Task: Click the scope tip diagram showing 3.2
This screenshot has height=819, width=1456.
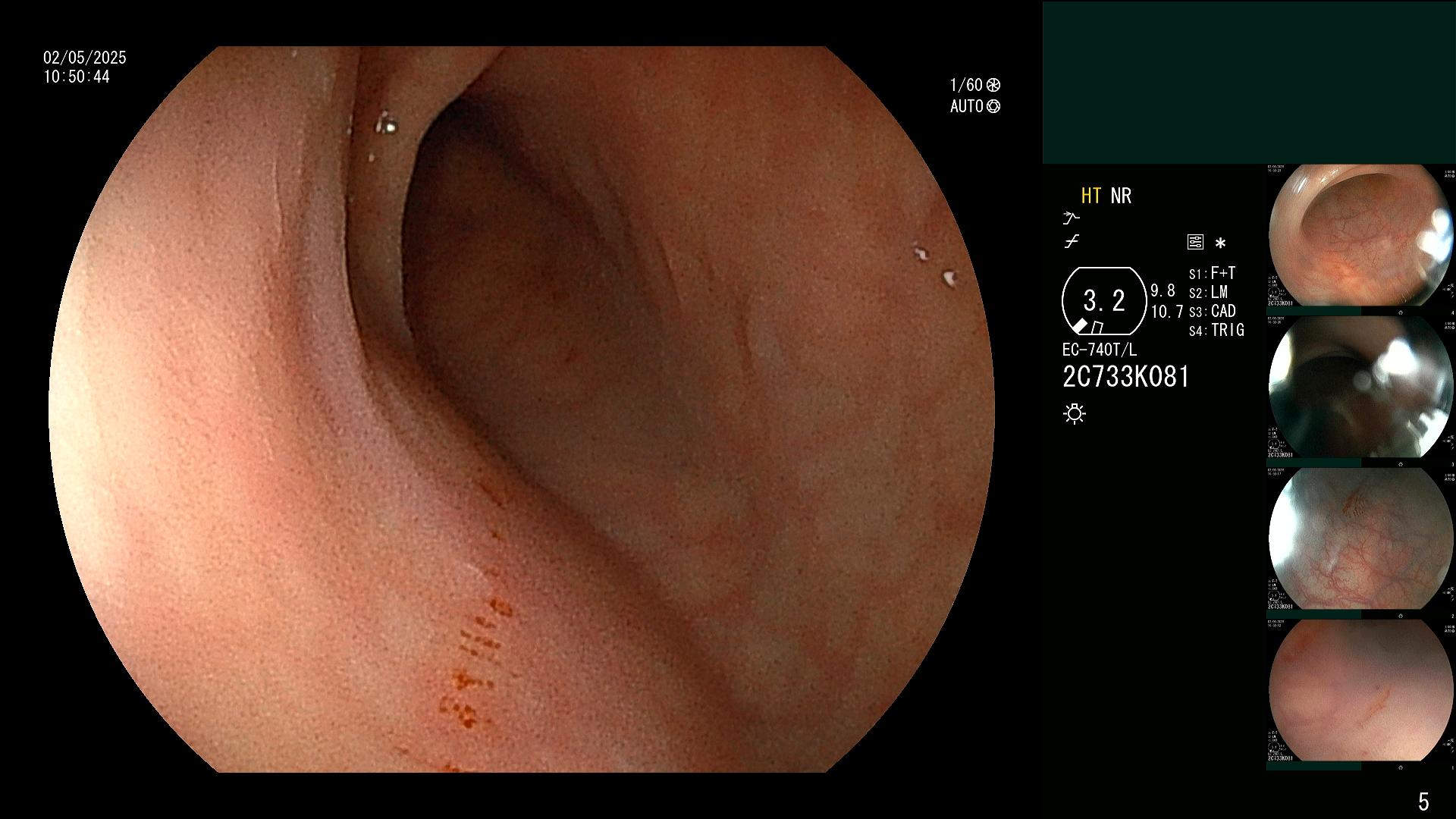Action: coord(1104,301)
